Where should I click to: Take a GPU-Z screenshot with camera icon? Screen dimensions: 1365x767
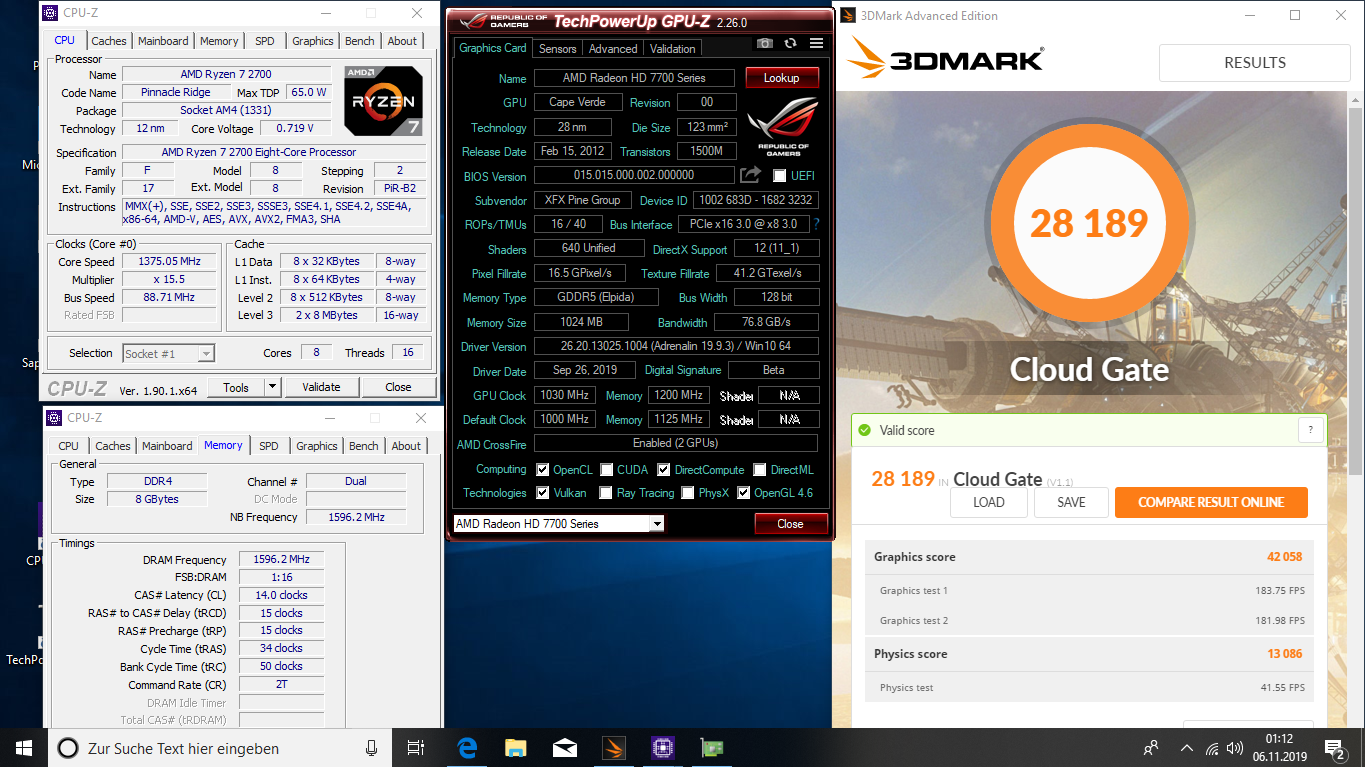click(x=765, y=43)
